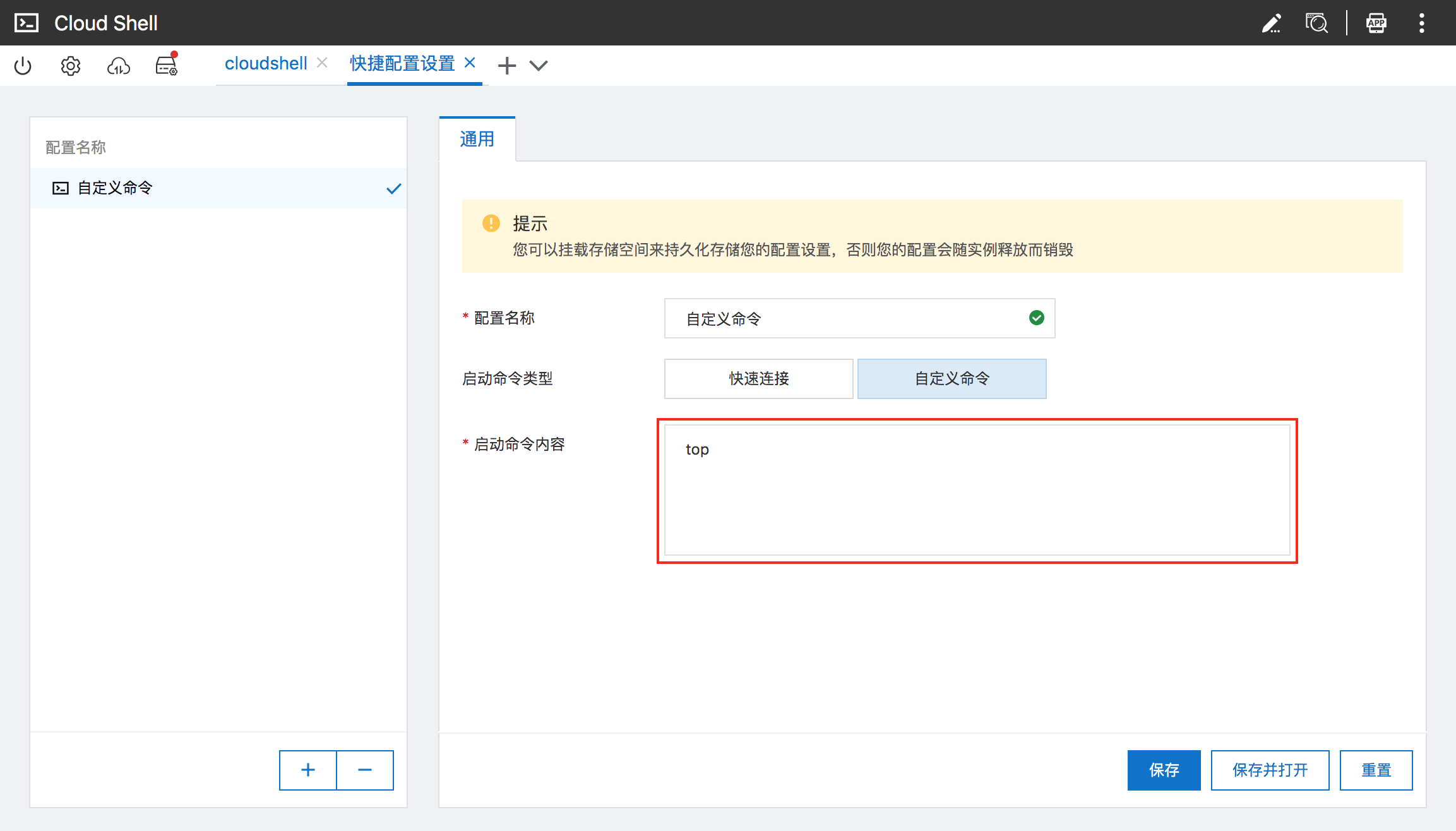This screenshot has width=1456, height=831.
Task: Click the 重置 button
Action: [x=1376, y=770]
